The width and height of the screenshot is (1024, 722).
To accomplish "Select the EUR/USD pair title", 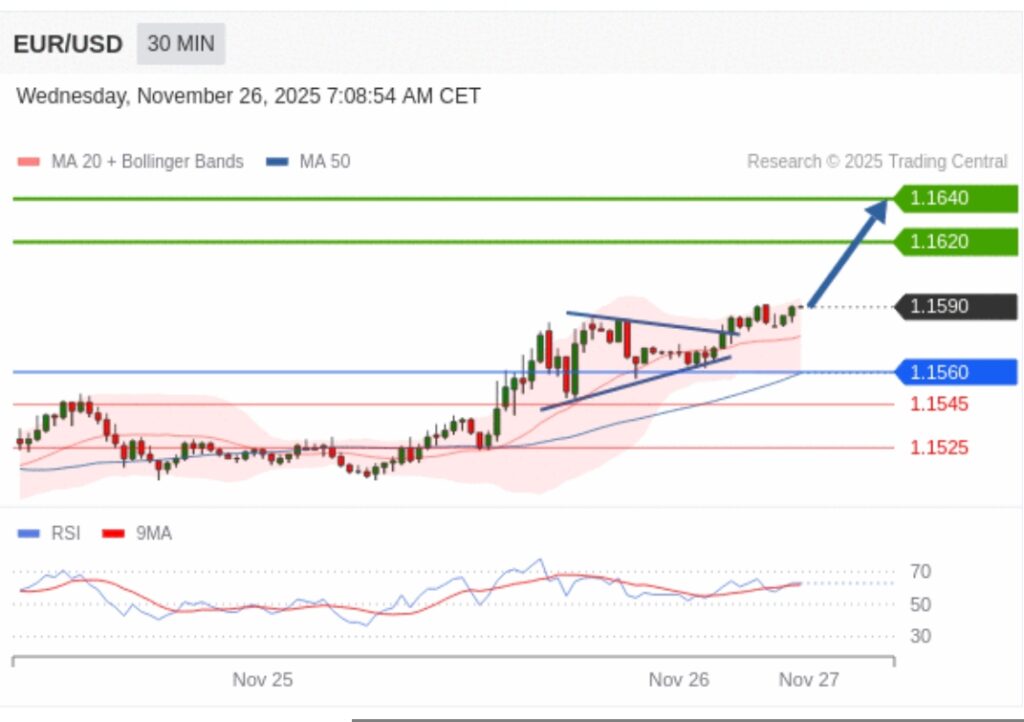I will (x=68, y=44).
